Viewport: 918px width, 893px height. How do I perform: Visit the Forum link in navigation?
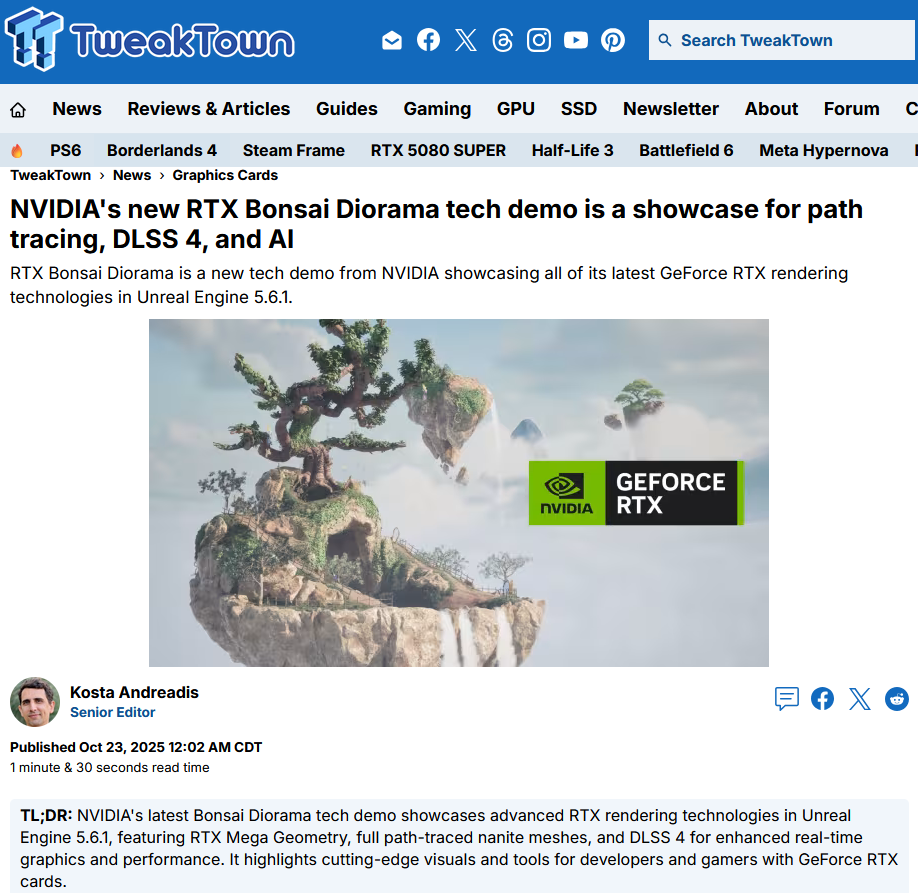click(851, 109)
